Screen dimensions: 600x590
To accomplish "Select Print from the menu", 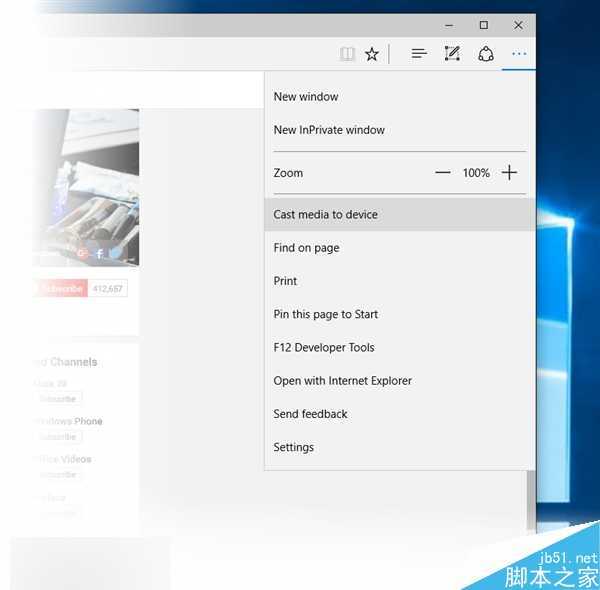I will click(x=399, y=281).
